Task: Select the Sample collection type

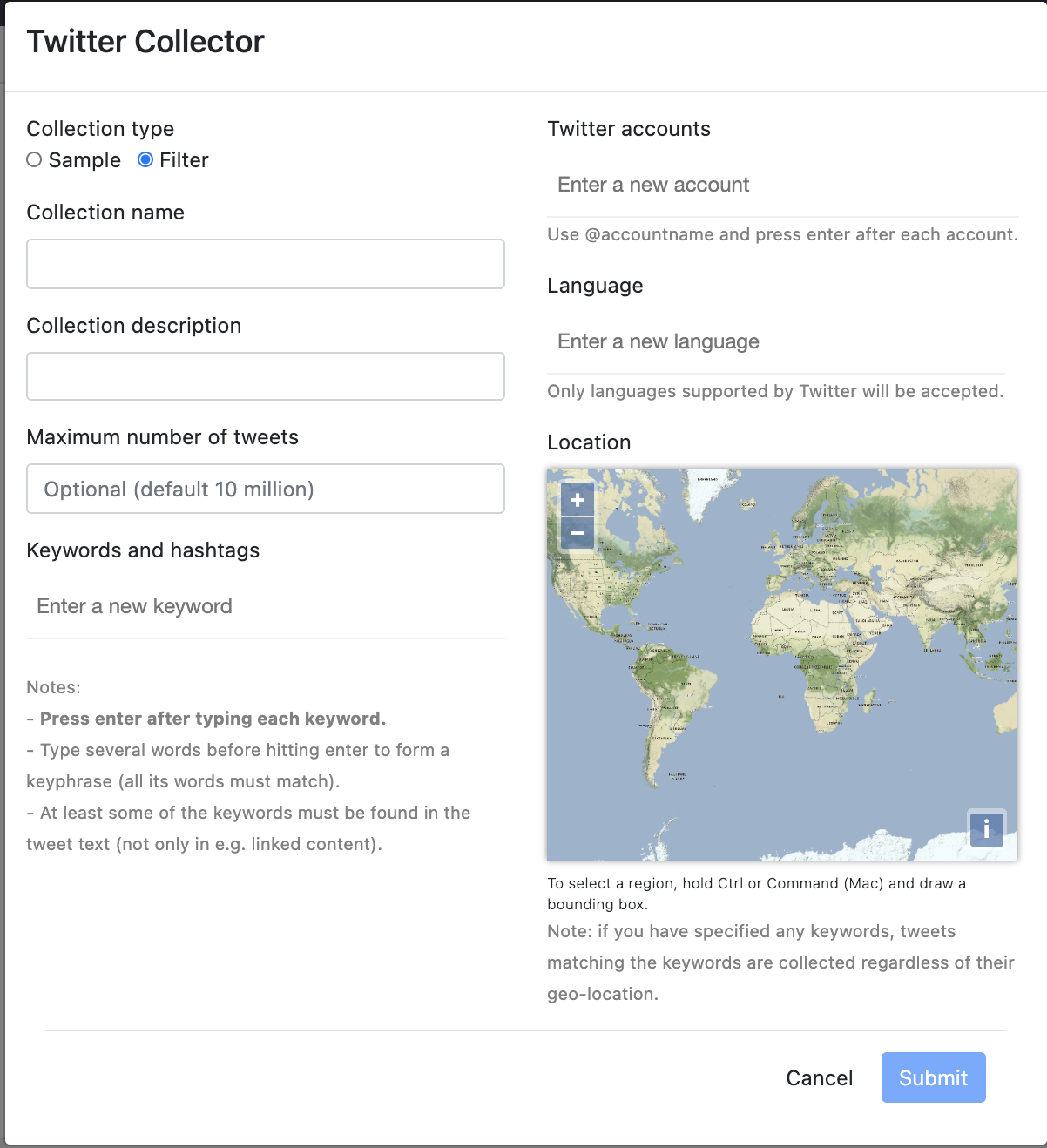Action: [x=34, y=159]
